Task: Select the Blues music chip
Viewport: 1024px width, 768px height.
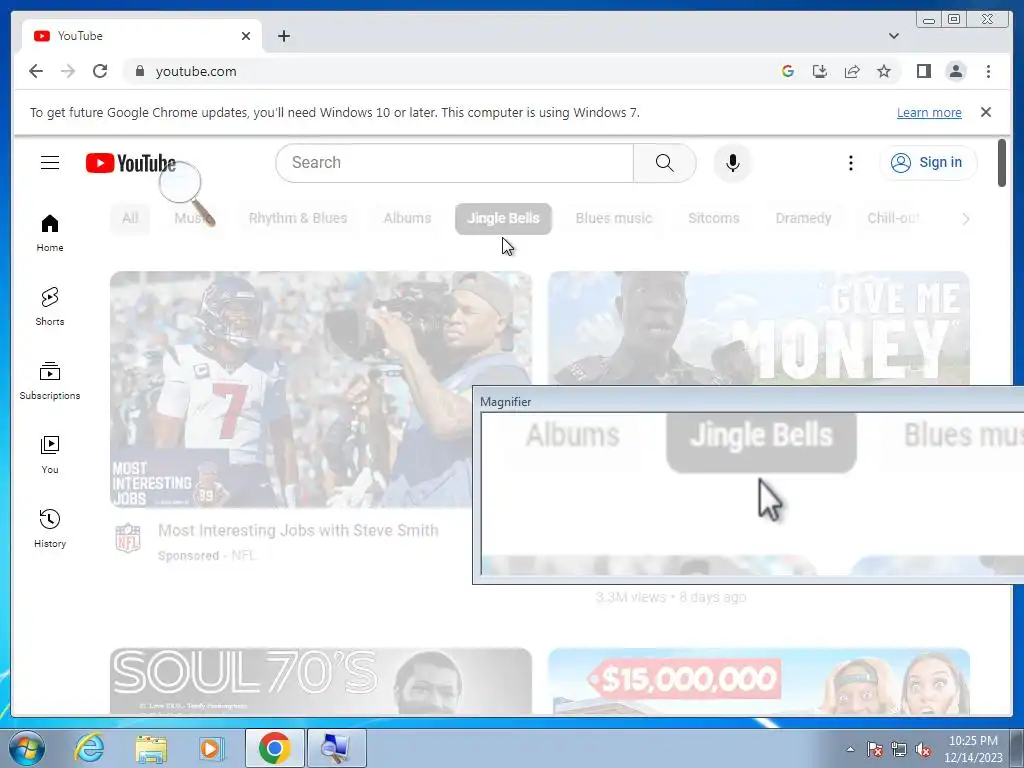Action: tap(613, 218)
